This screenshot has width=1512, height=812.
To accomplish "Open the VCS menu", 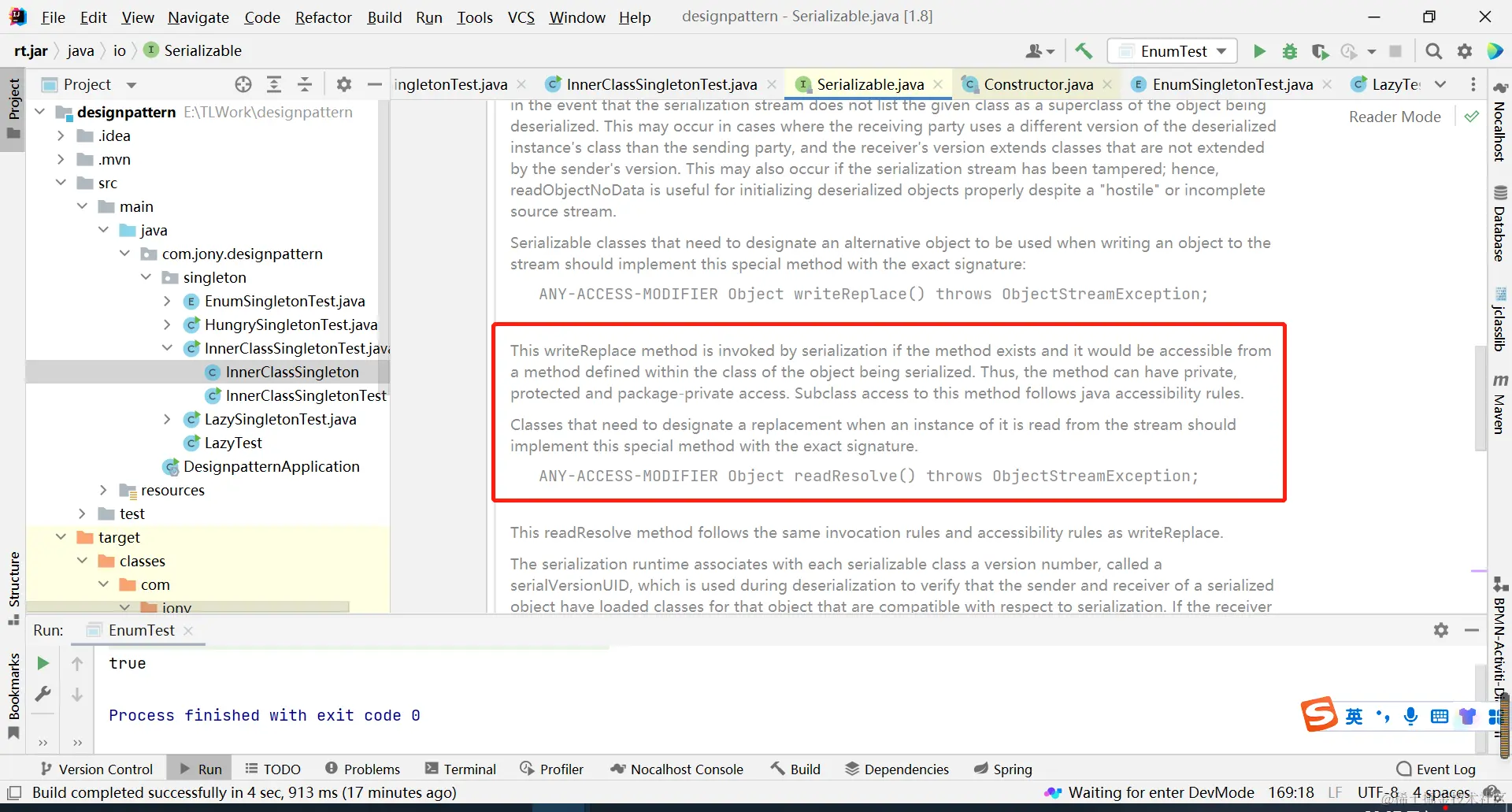I will (521, 17).
